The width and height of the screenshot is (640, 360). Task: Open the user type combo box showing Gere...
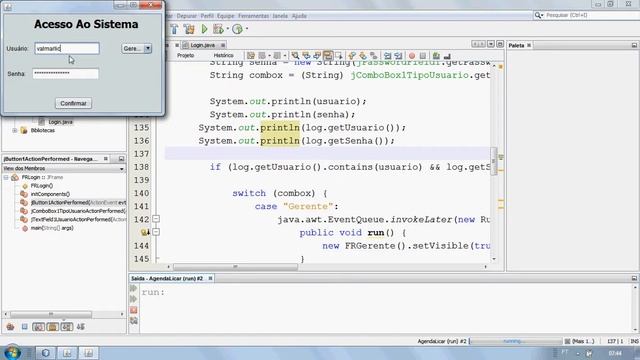136,48
